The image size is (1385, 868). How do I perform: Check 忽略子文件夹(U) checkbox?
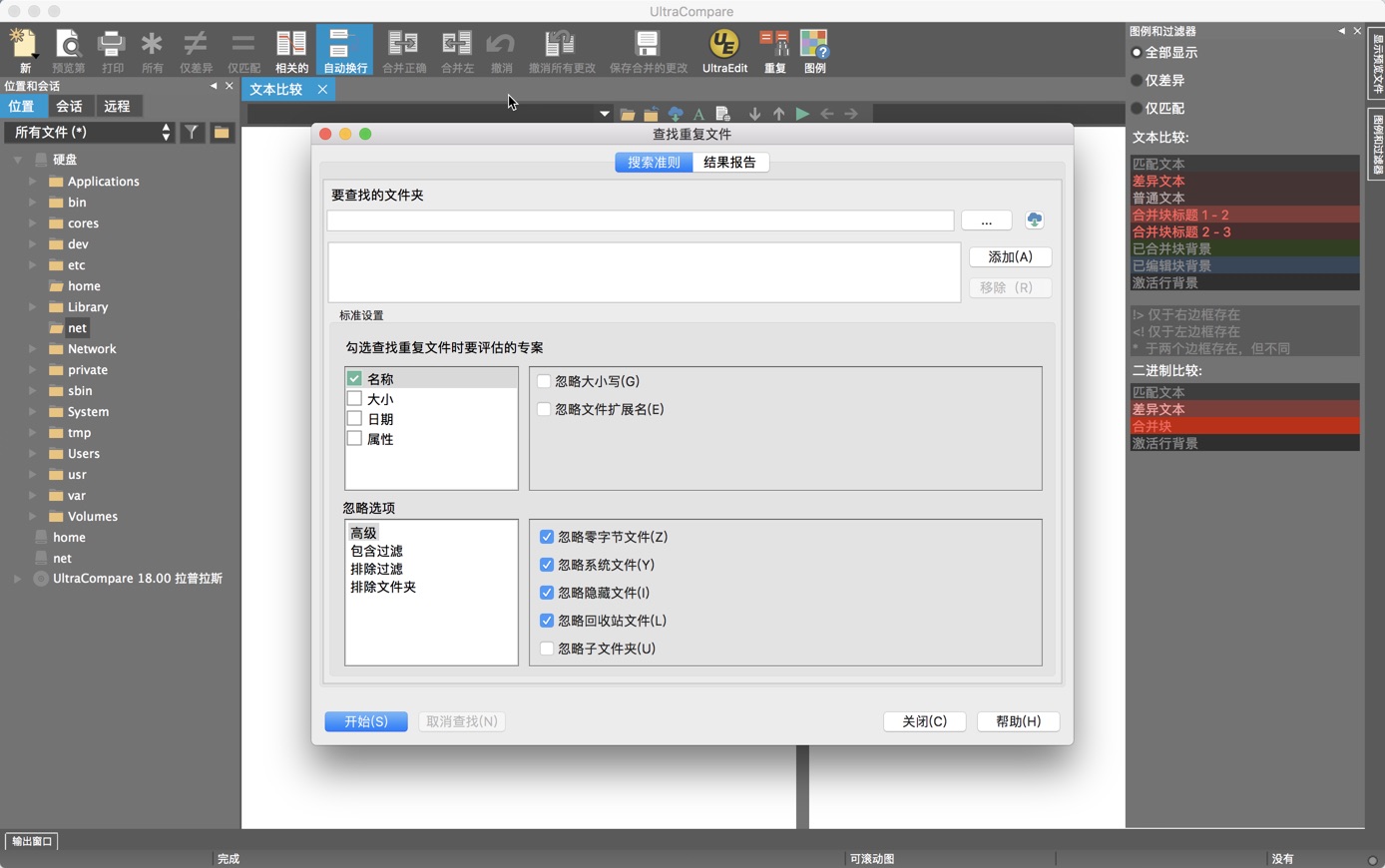pyautogui.click(x=547, y=649)
